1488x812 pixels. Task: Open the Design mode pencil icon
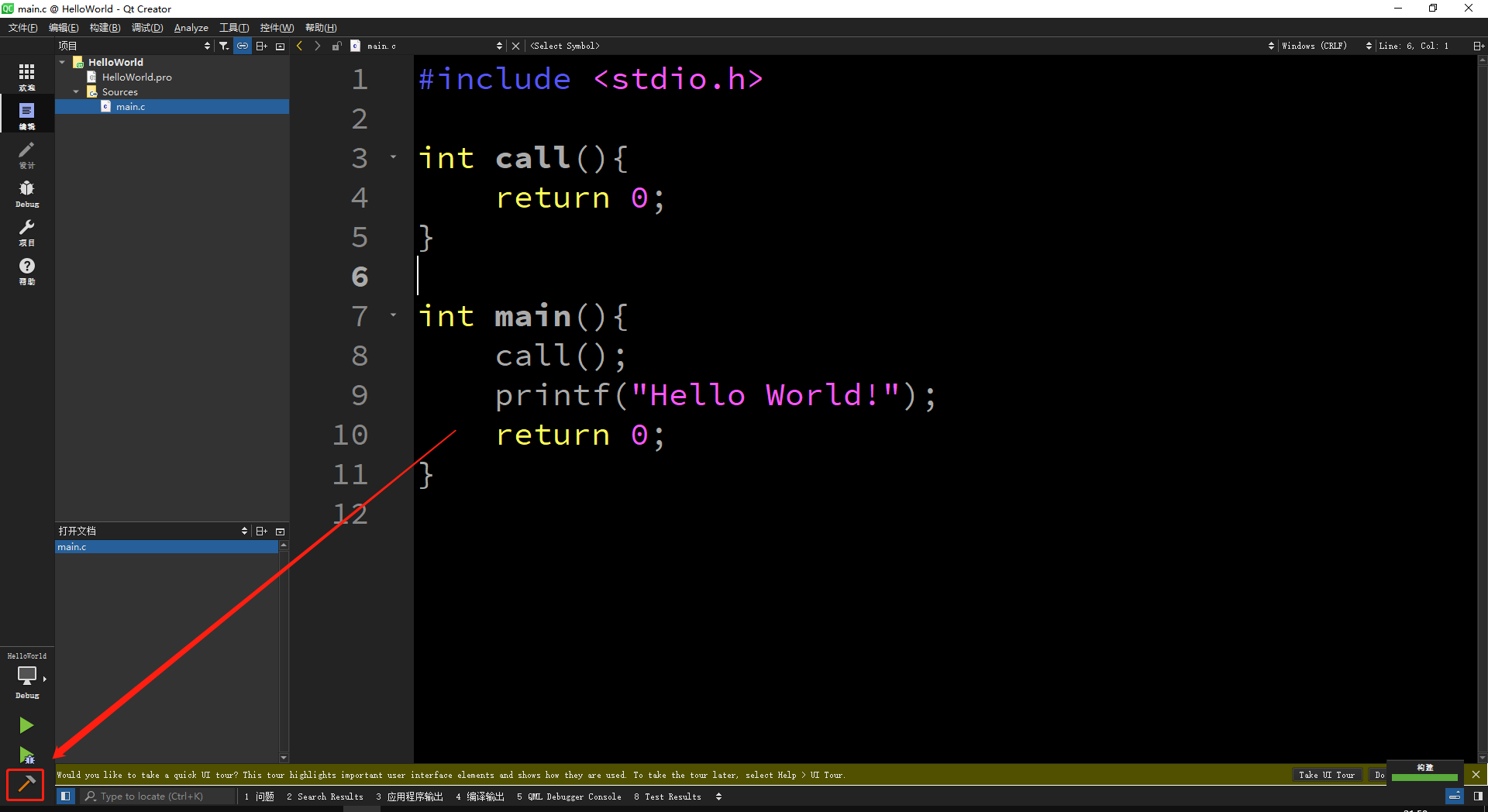pyautogui.click(x=26, y=154)
